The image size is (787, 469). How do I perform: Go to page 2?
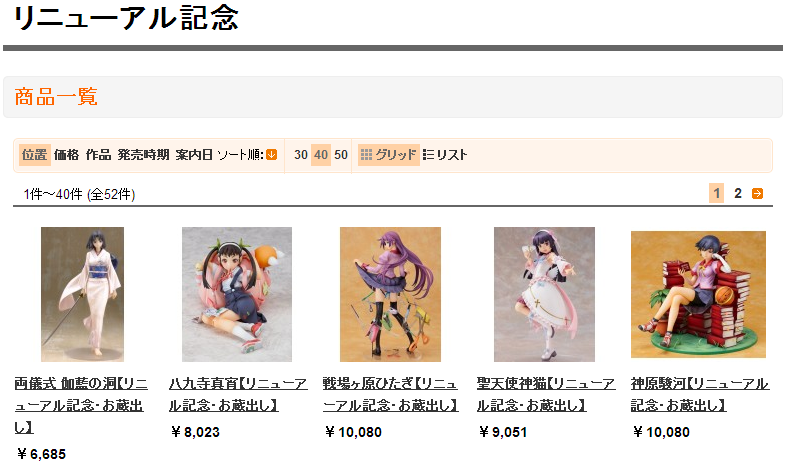coord(738,193)
